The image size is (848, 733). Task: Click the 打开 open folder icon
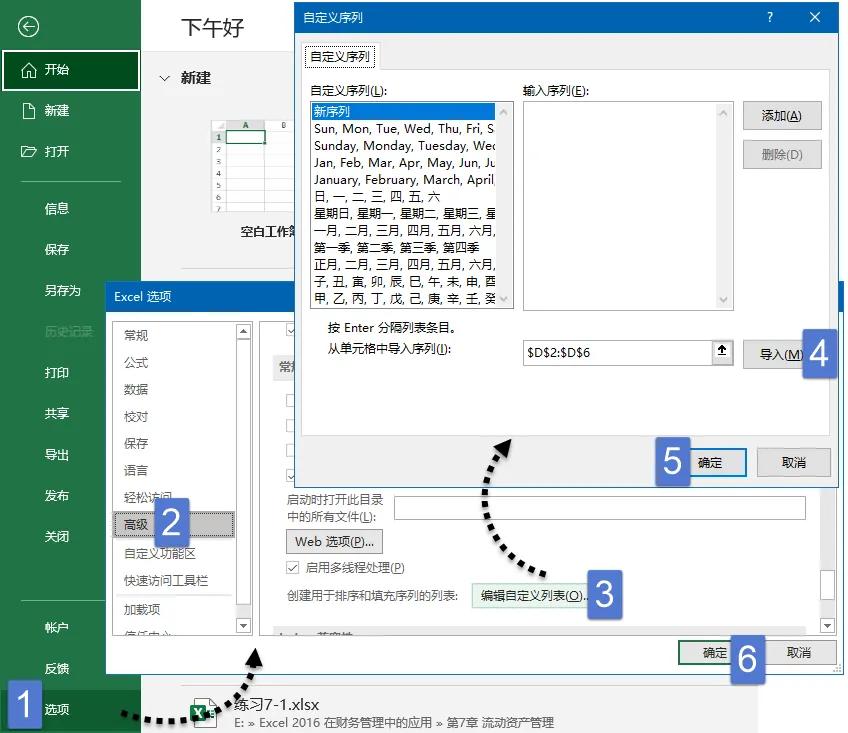tap(29, 151)
